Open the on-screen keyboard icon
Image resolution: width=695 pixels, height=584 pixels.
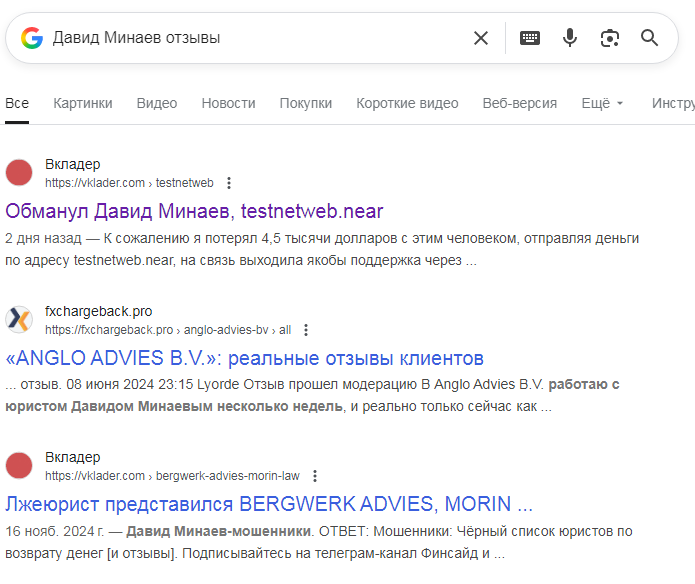[x=530, y=38]
